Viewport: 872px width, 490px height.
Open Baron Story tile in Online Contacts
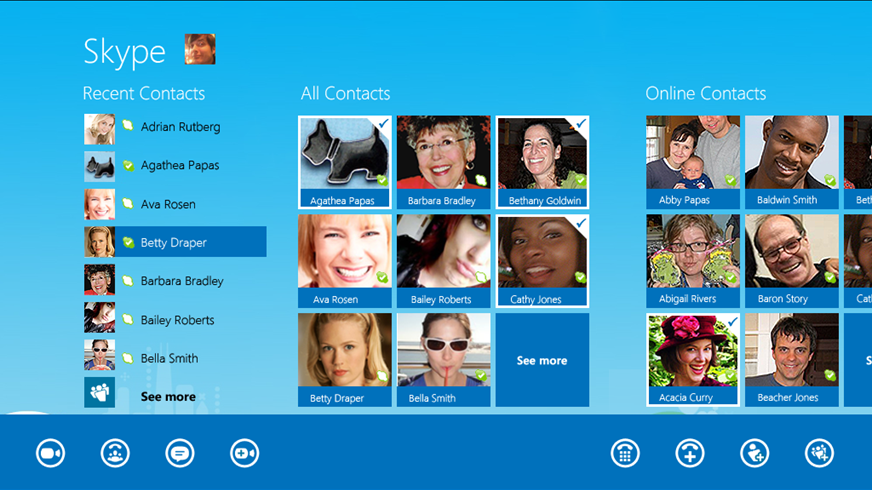(792, 261)
